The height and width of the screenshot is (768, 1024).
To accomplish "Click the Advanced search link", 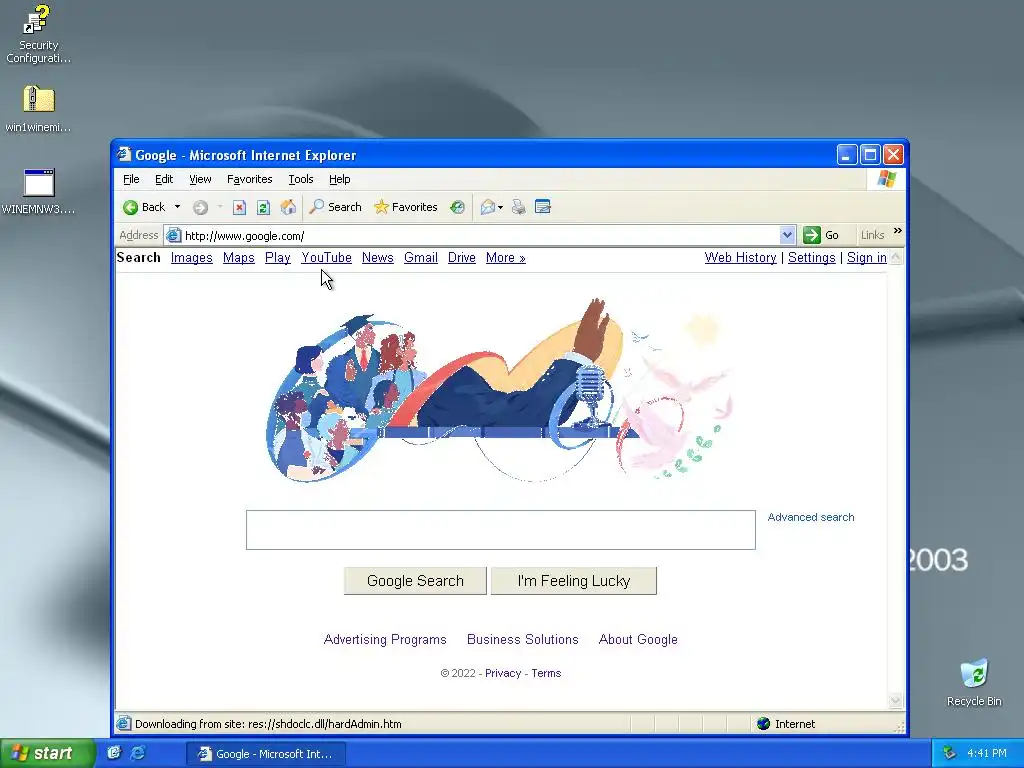I will [810, 517].
